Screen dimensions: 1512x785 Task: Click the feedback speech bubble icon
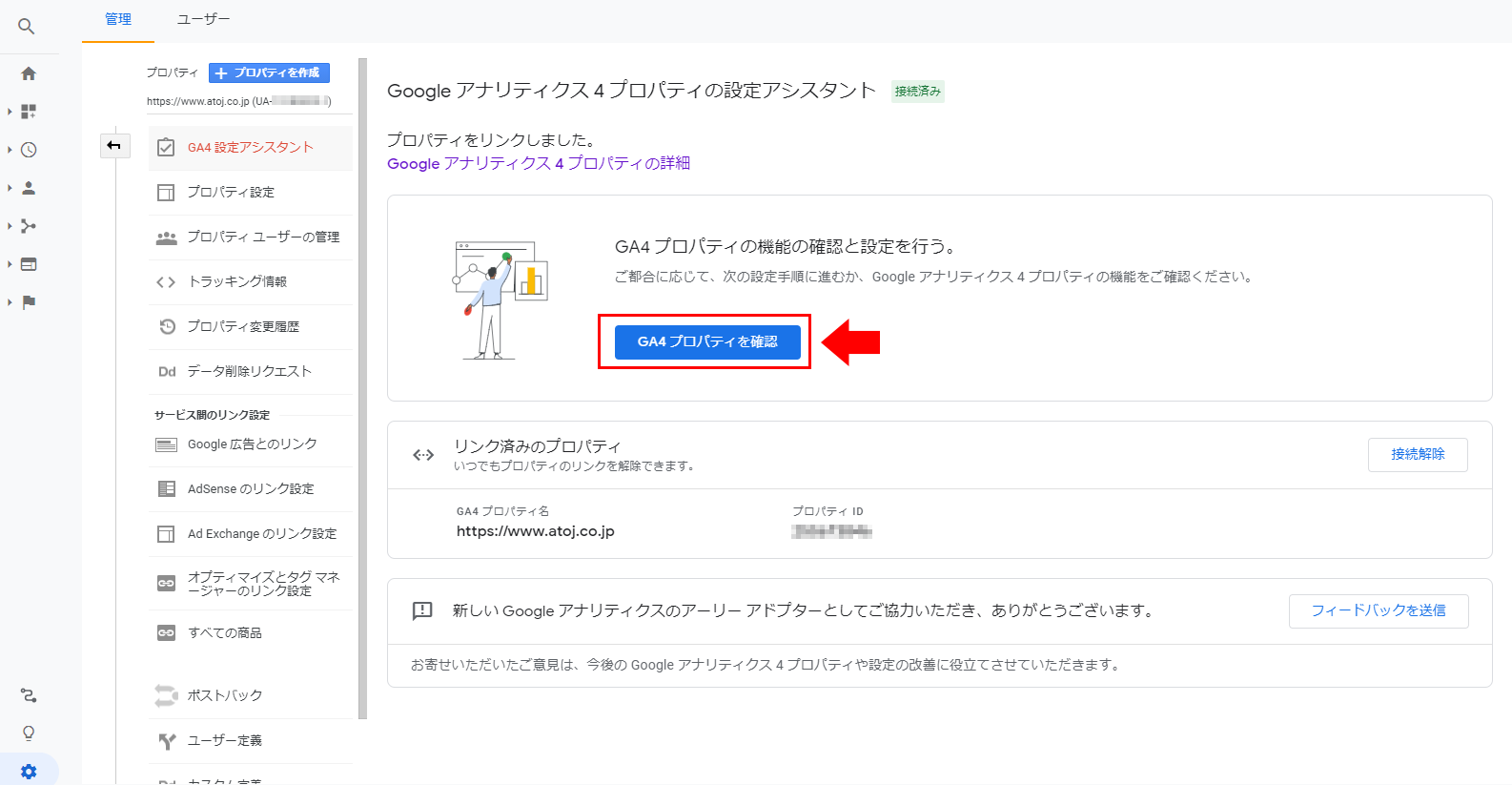coord(422,610)
